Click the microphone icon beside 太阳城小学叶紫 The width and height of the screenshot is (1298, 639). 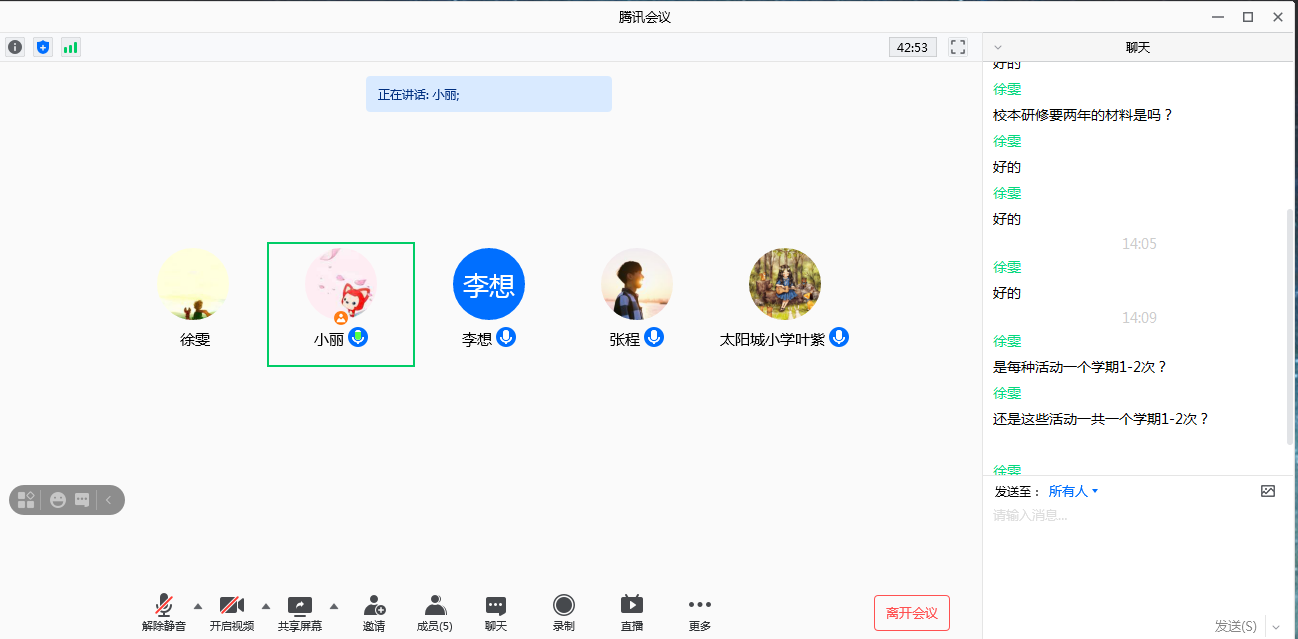[839, 337]
